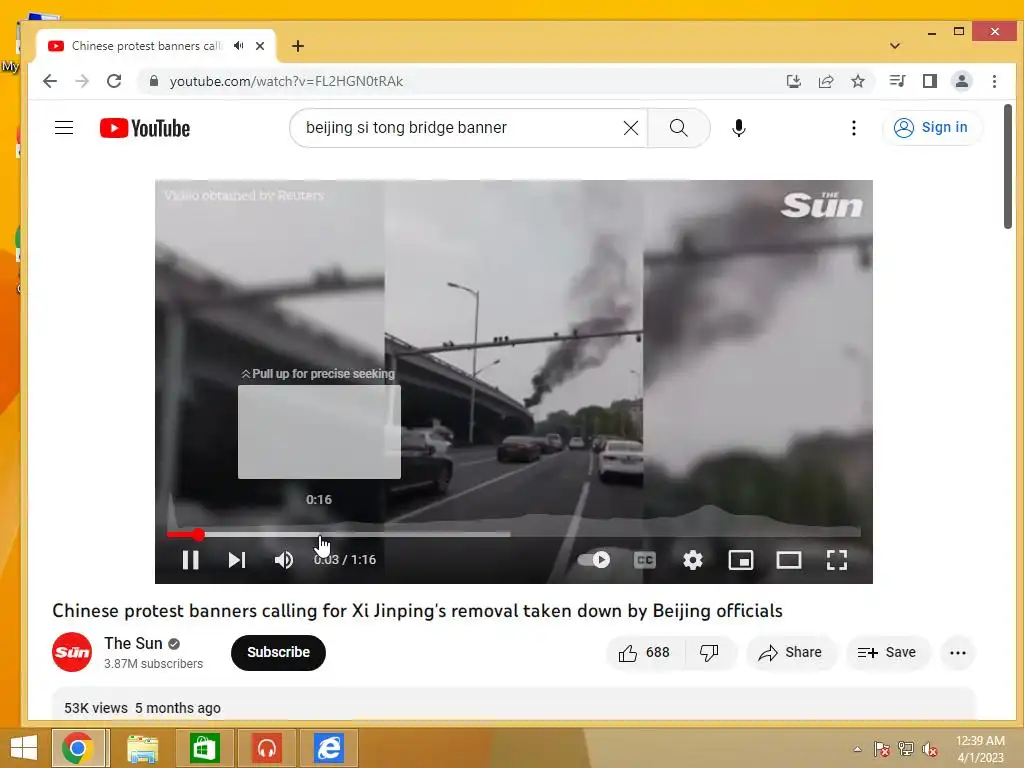
Task: Toggle the autoplay switch
Action: pyautogui.click(x=594, y=560)
